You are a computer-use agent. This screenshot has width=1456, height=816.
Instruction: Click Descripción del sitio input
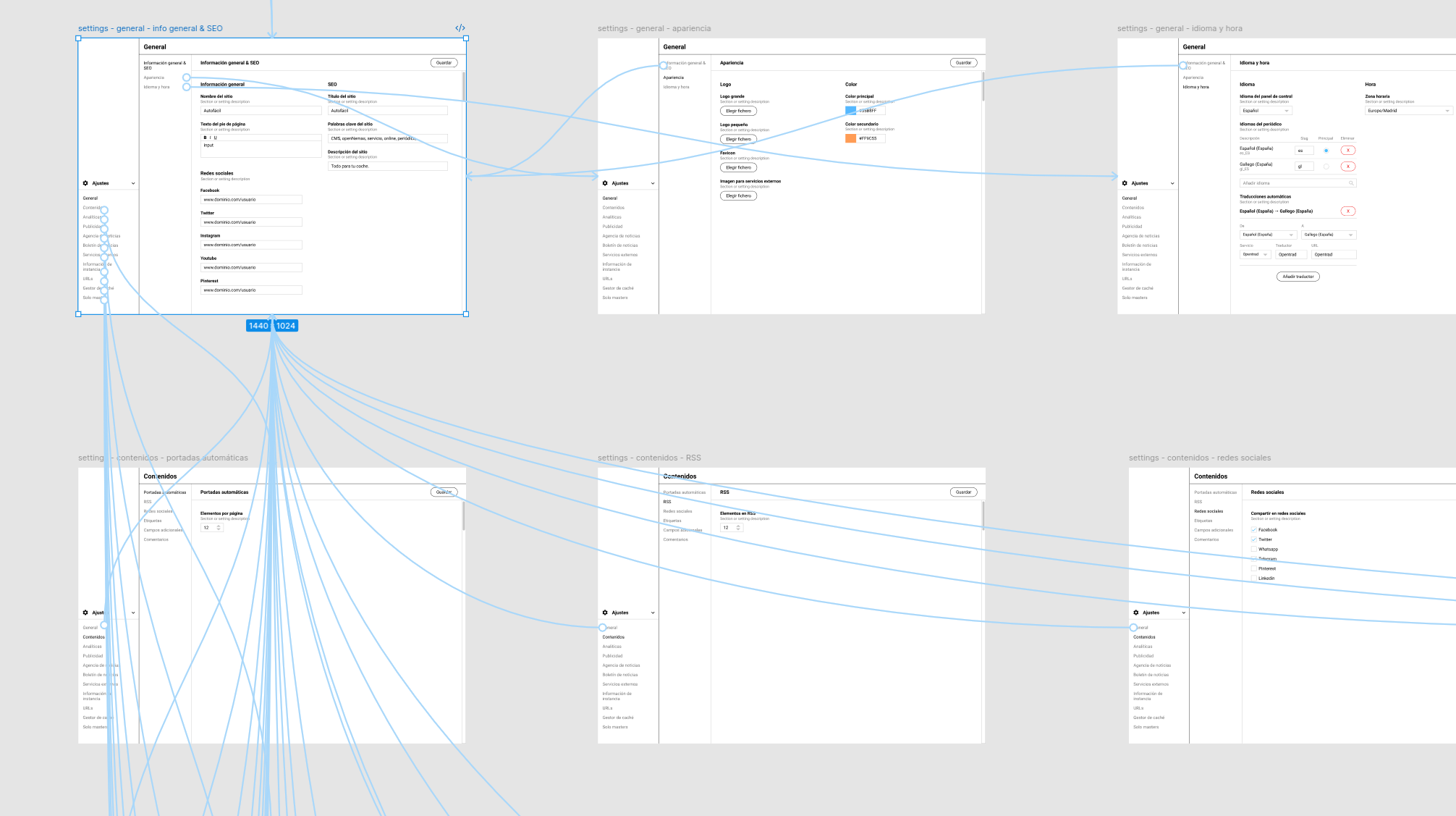[388, 167]
